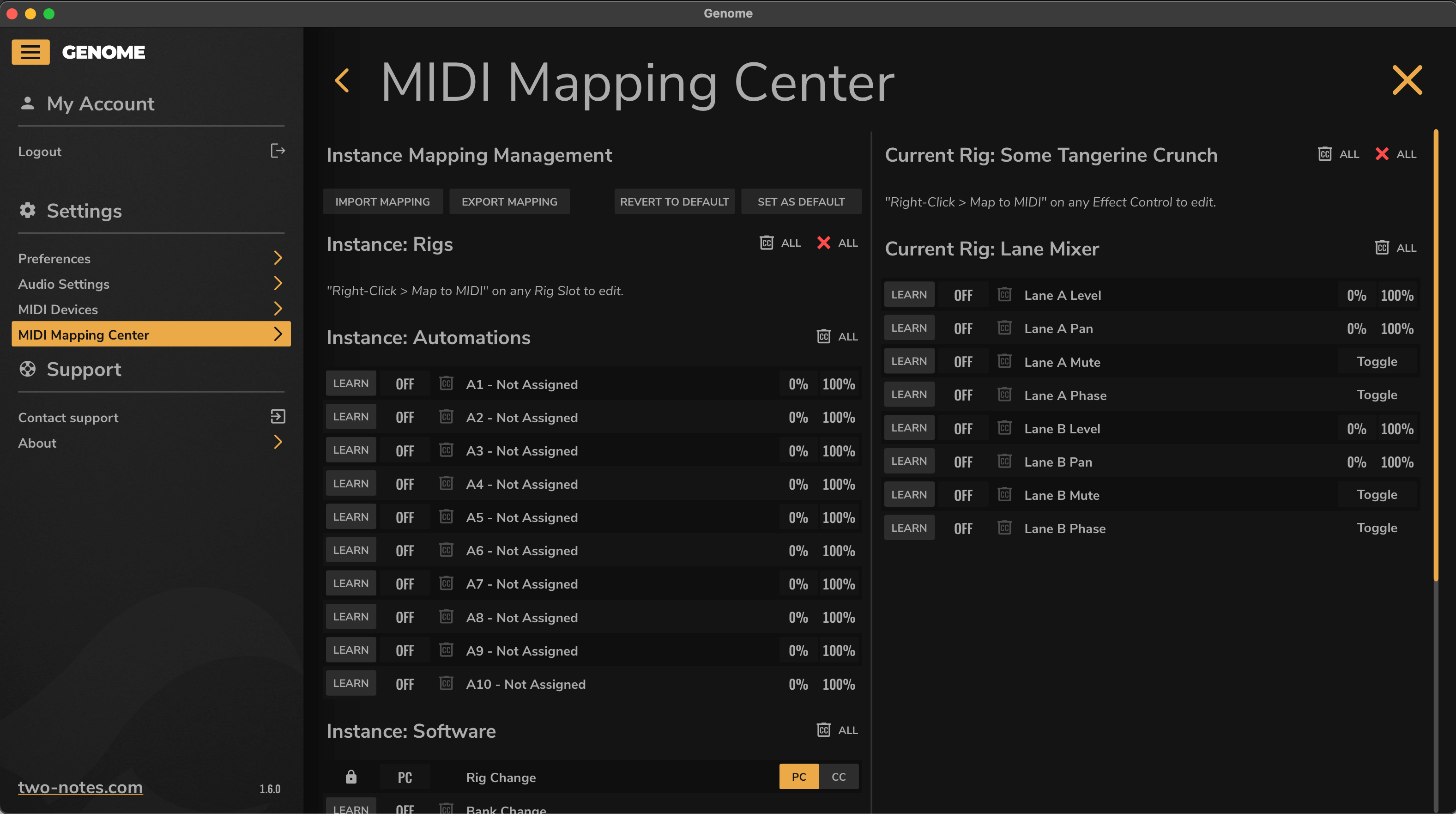Image resolution: width=1456 pixels, height=814 pixels.
Task: Click the Settings gear icon
Action: [27, 210]
